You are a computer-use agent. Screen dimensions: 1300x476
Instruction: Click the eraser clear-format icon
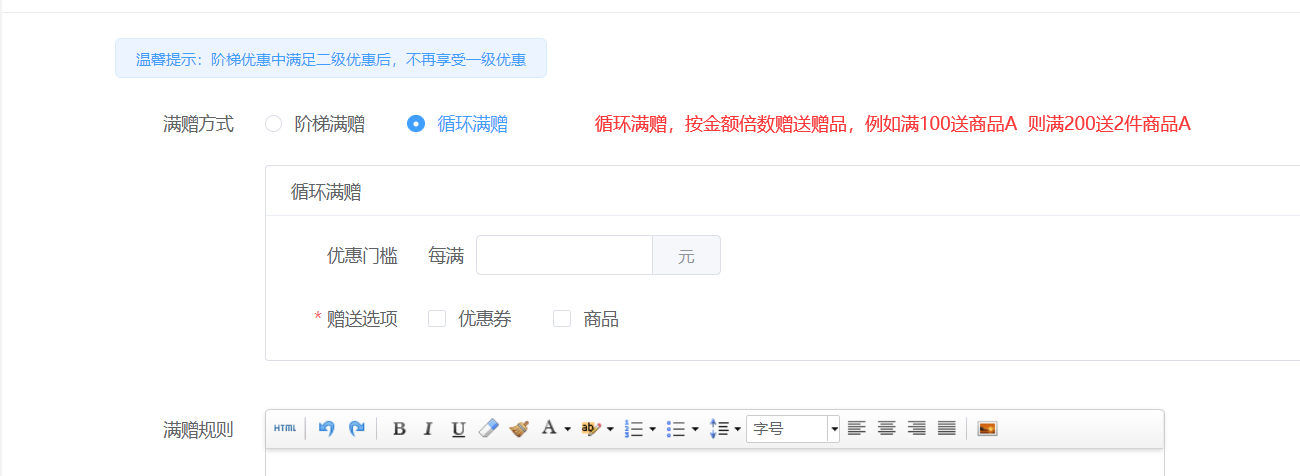[x=488, y=429]
